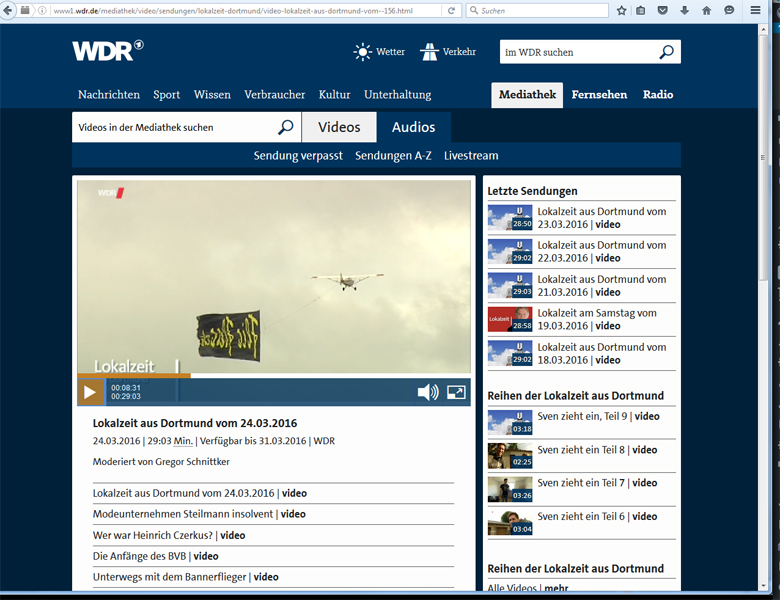Viewport: 780px width, 600px height.
Task: Click the WDR logo
Action: (x=108, y=50)
